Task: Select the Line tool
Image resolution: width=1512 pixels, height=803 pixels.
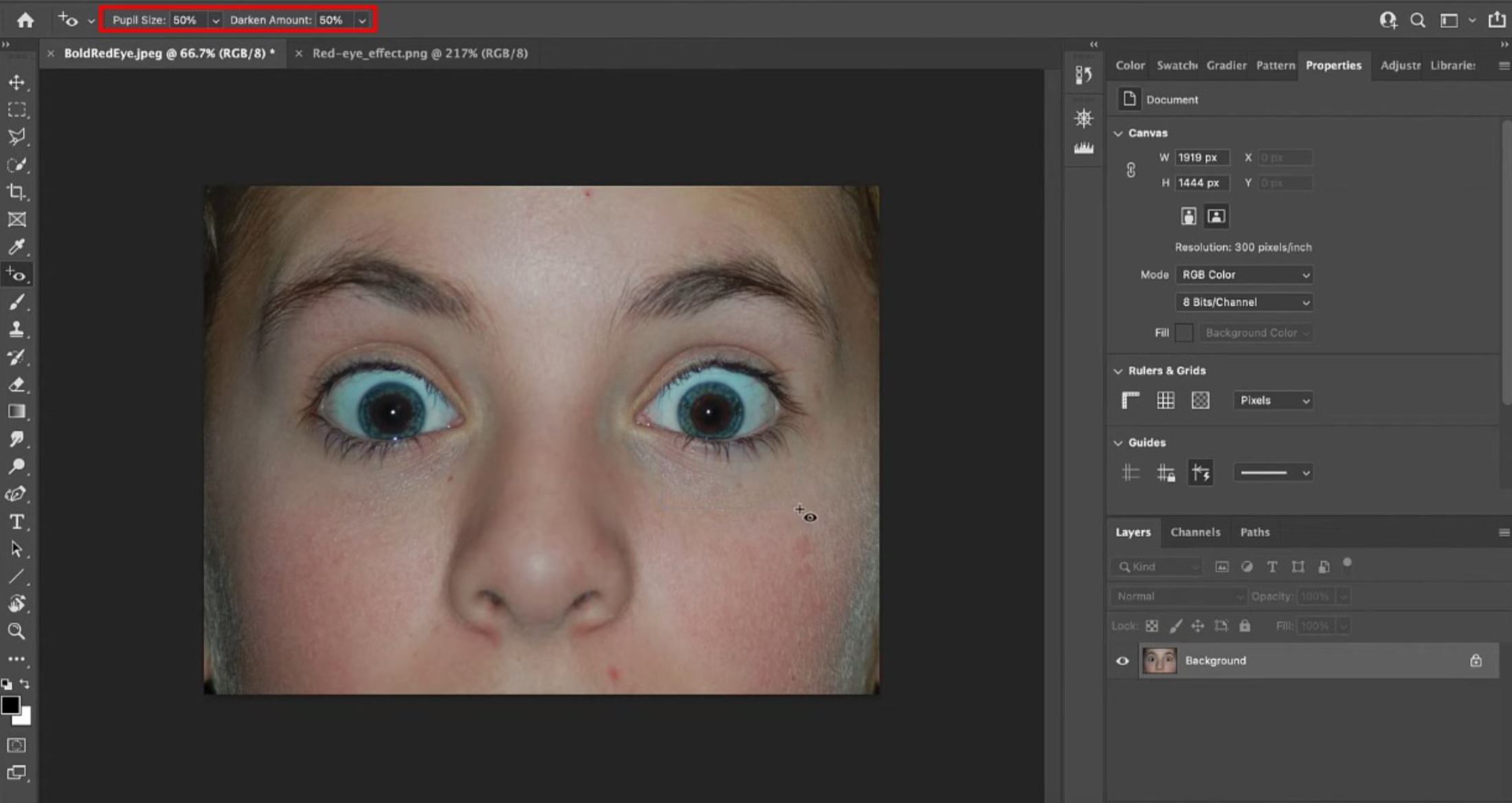Action: pos(16,577)
